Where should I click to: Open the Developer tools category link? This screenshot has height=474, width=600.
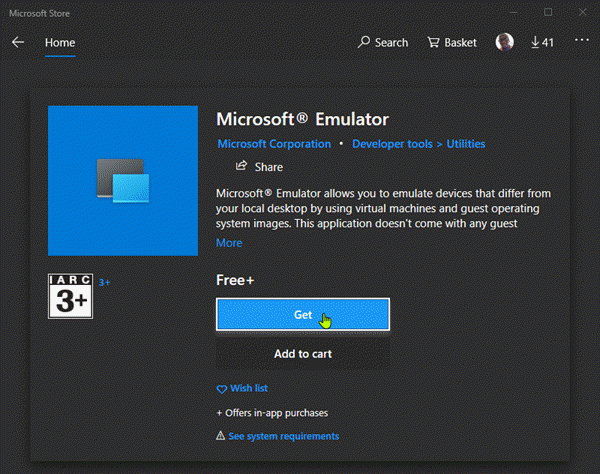click(x=392, y=144)
